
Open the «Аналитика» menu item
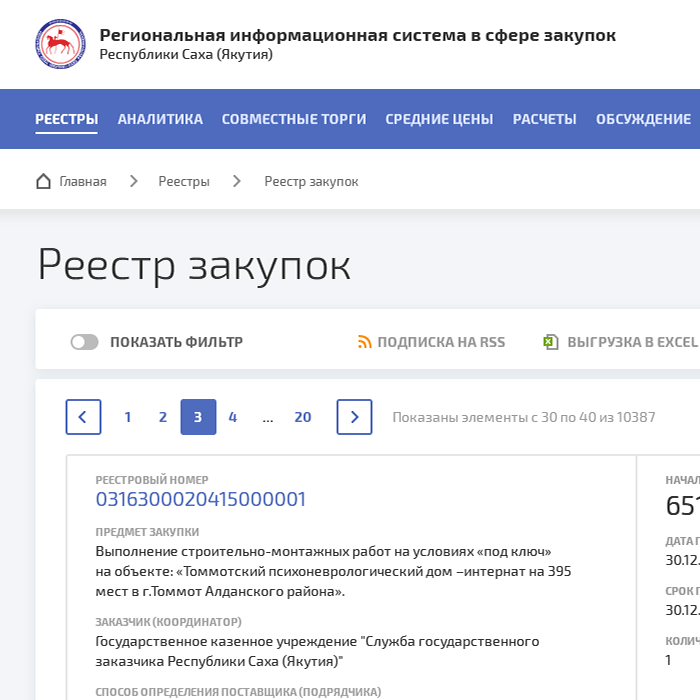coord(160,119)
